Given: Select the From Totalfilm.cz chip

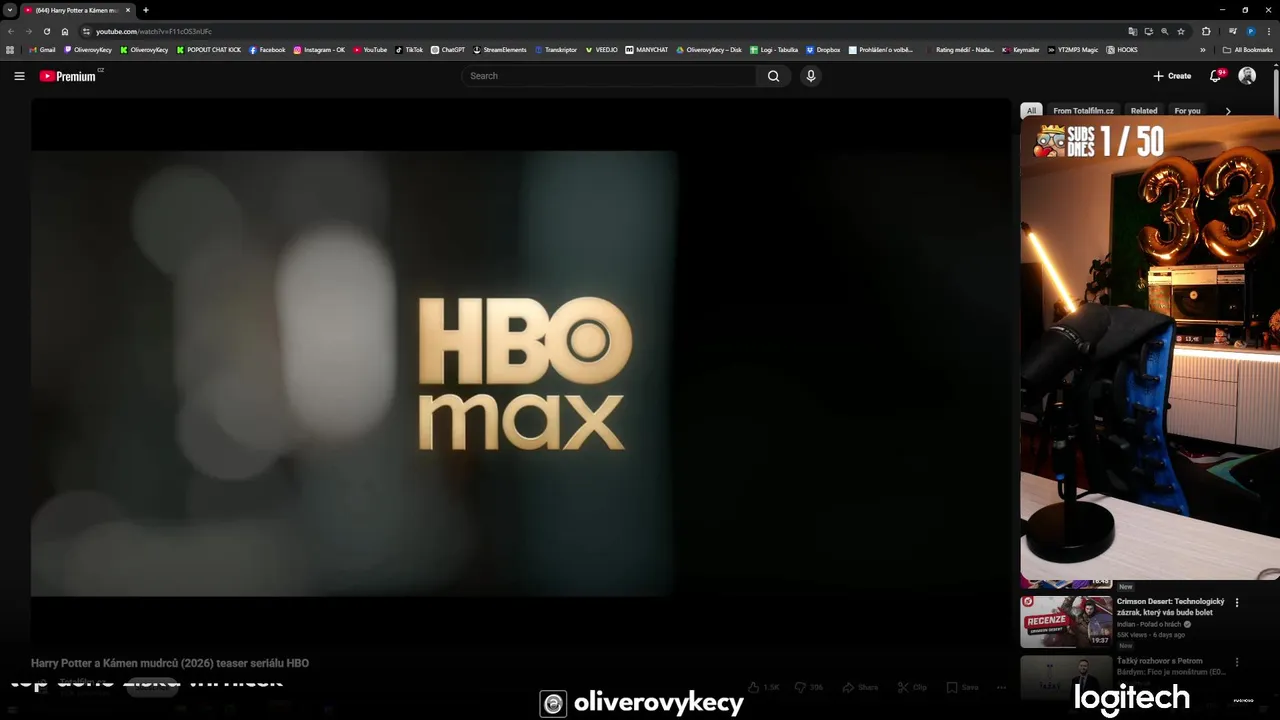Looking at the screenshot, I should click(1083, 111).
